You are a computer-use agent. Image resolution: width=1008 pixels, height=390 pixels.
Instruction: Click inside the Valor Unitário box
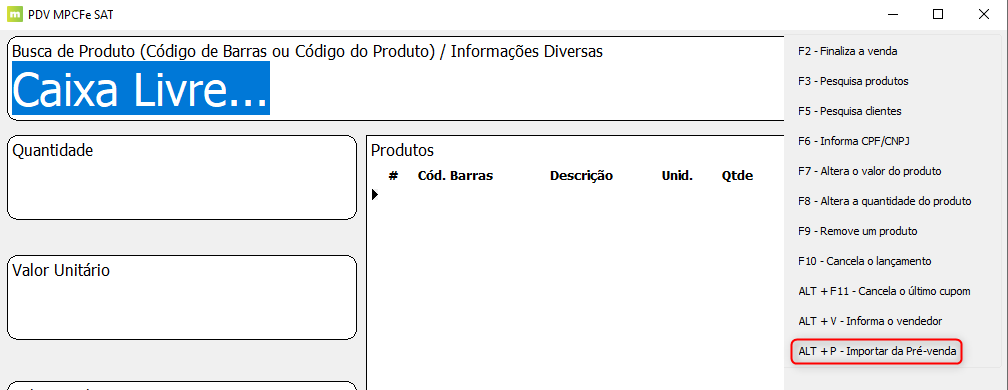coord(182,297)
